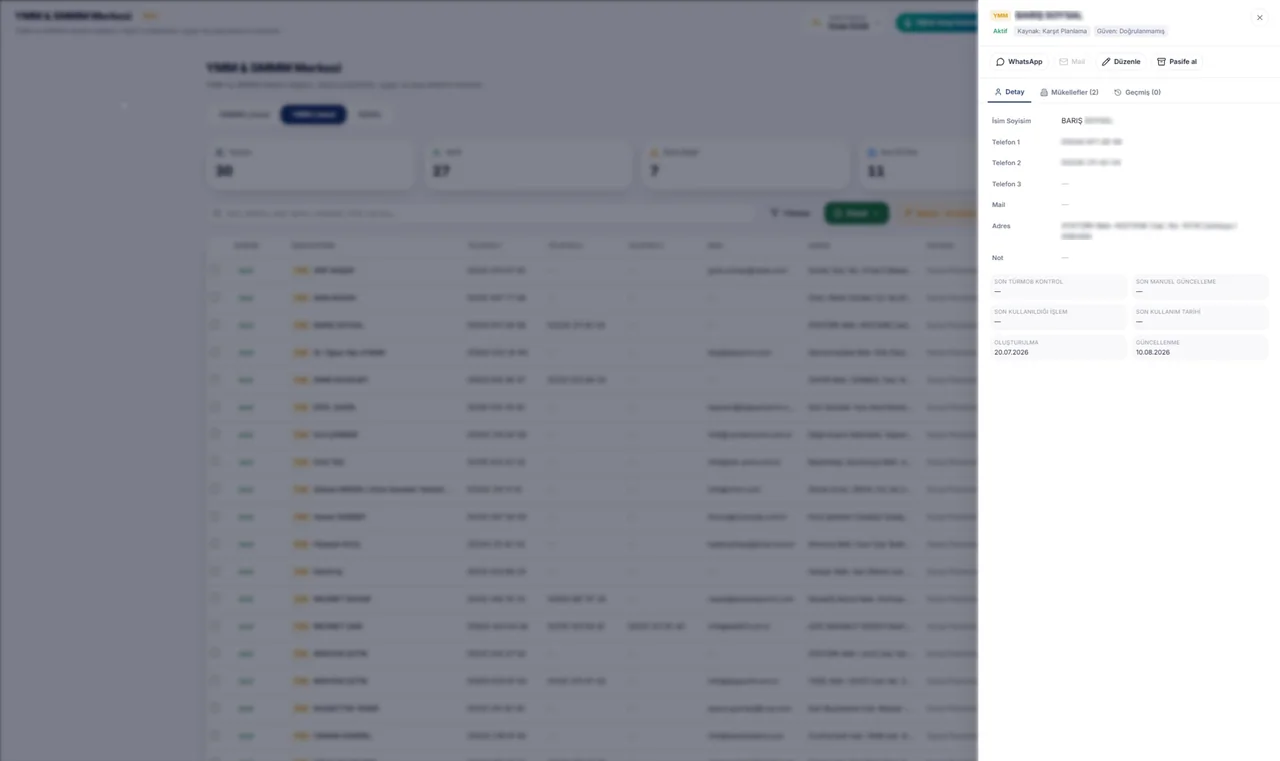Click the Son Kullanım Tarihi card

pyautogui.click(x=1200, y=317)
